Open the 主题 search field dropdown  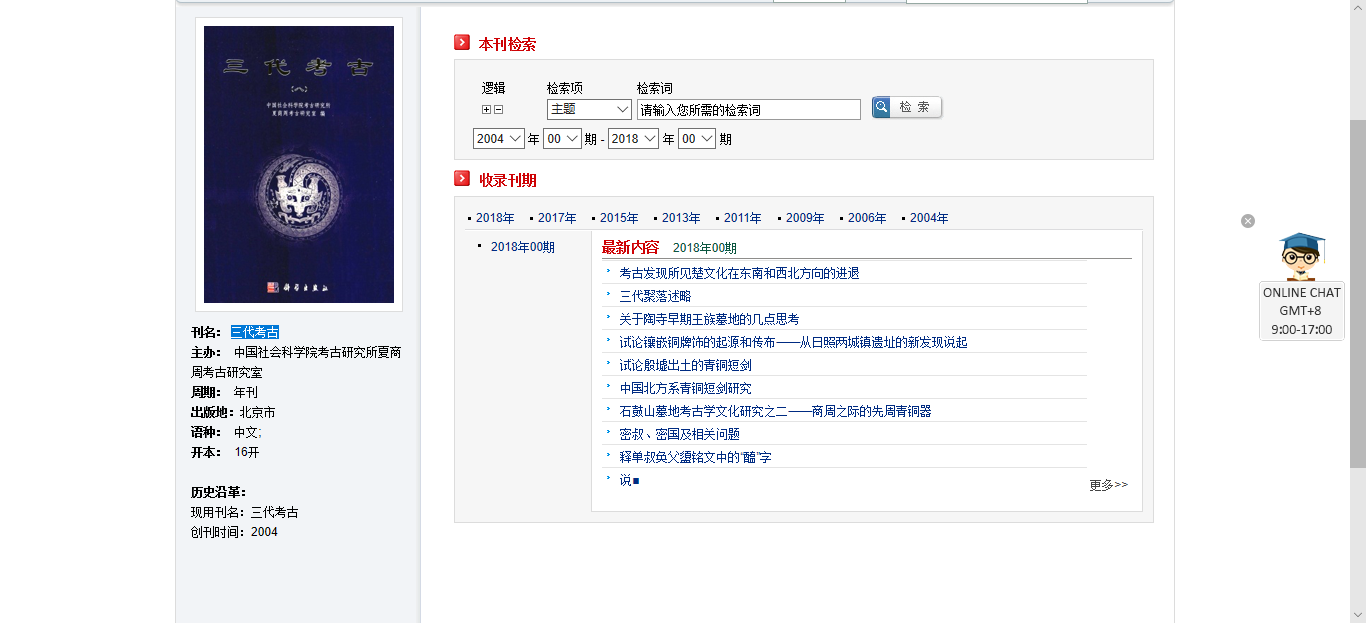(589, 109)
